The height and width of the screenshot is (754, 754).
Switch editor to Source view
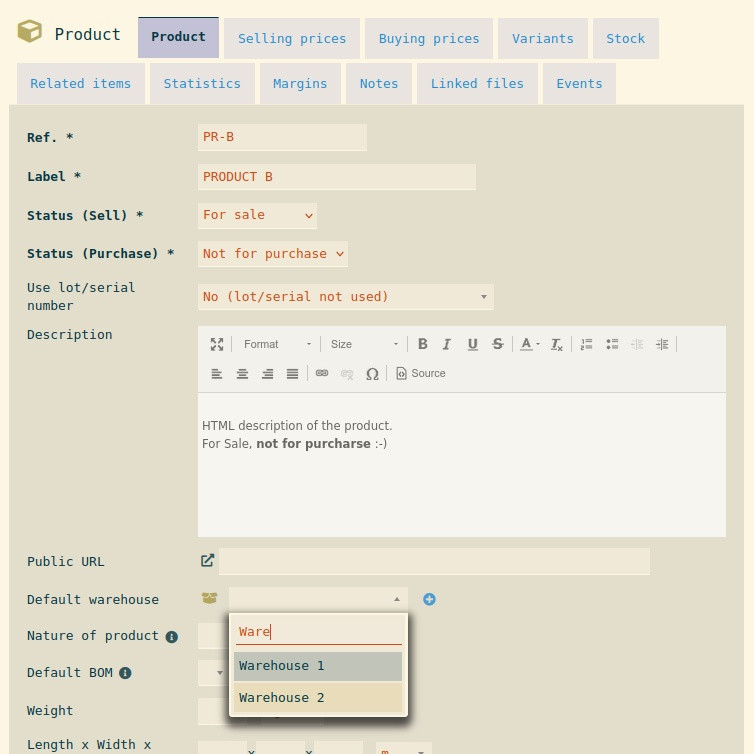tap(421, 374)
